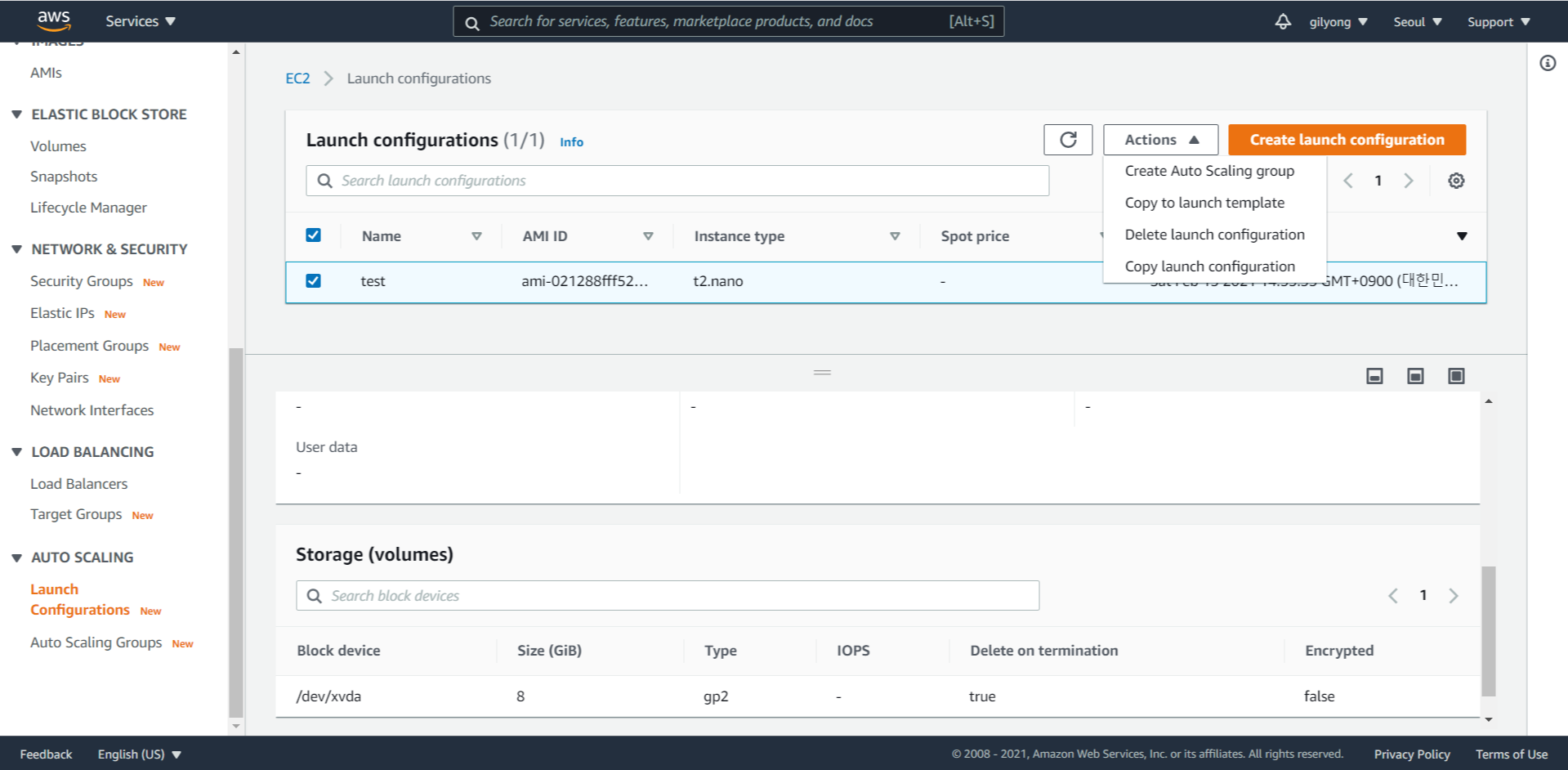The image size is (1568, 770).
Task: Click the sidebar vertical scrollbar
Action: 236,531
